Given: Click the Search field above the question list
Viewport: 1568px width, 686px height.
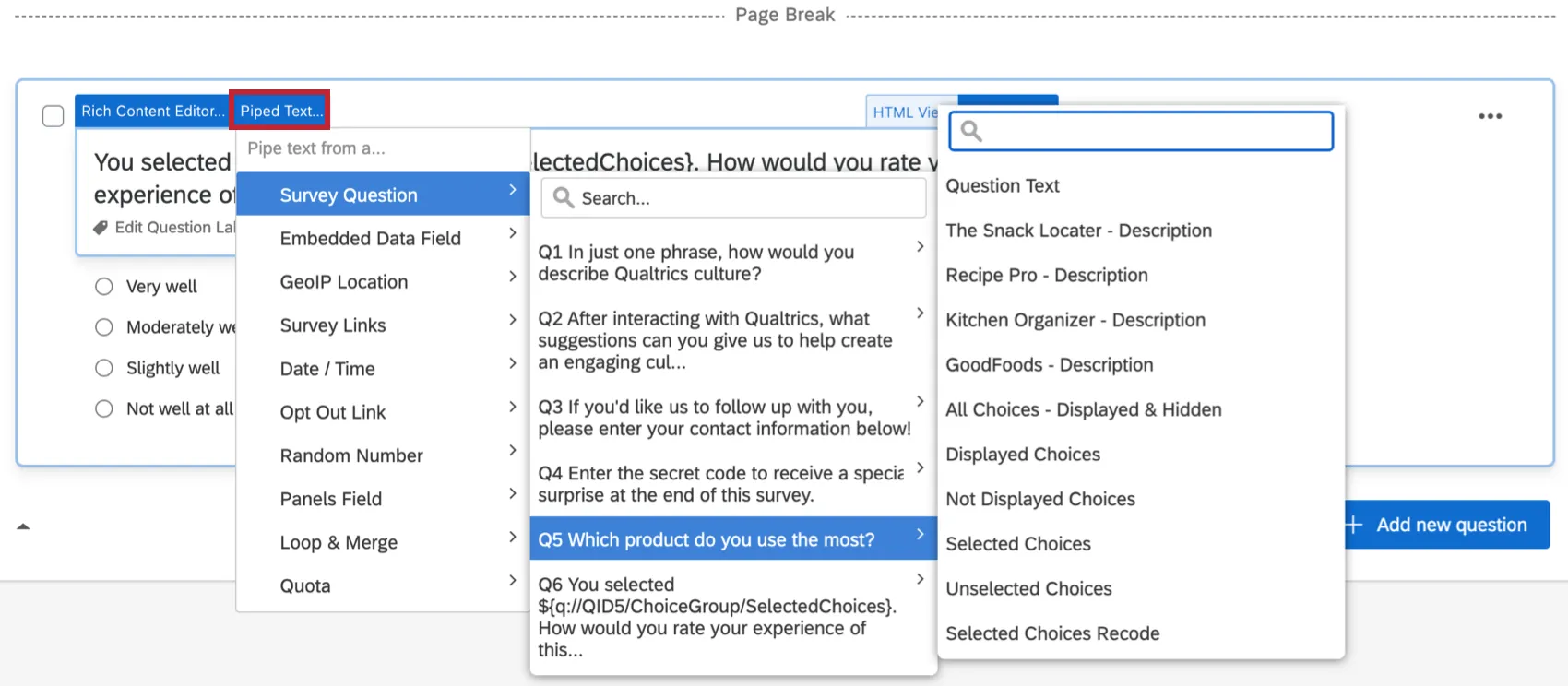Looking at the screenshot, I should tap(747, 198).
